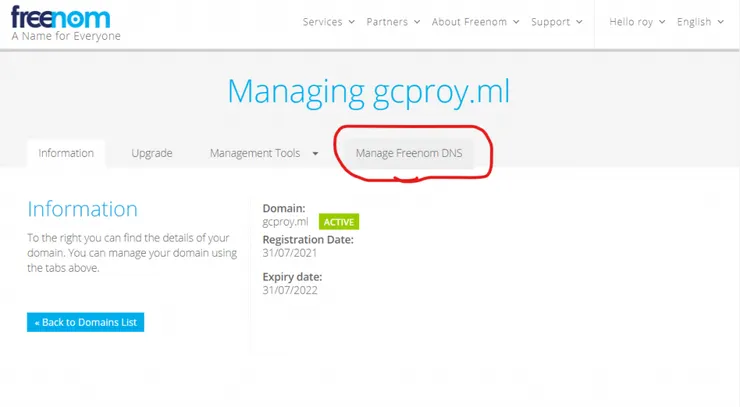Click the green ACTIVE status badge
This screenshot has height=407, width=740.
pos(339,222)
